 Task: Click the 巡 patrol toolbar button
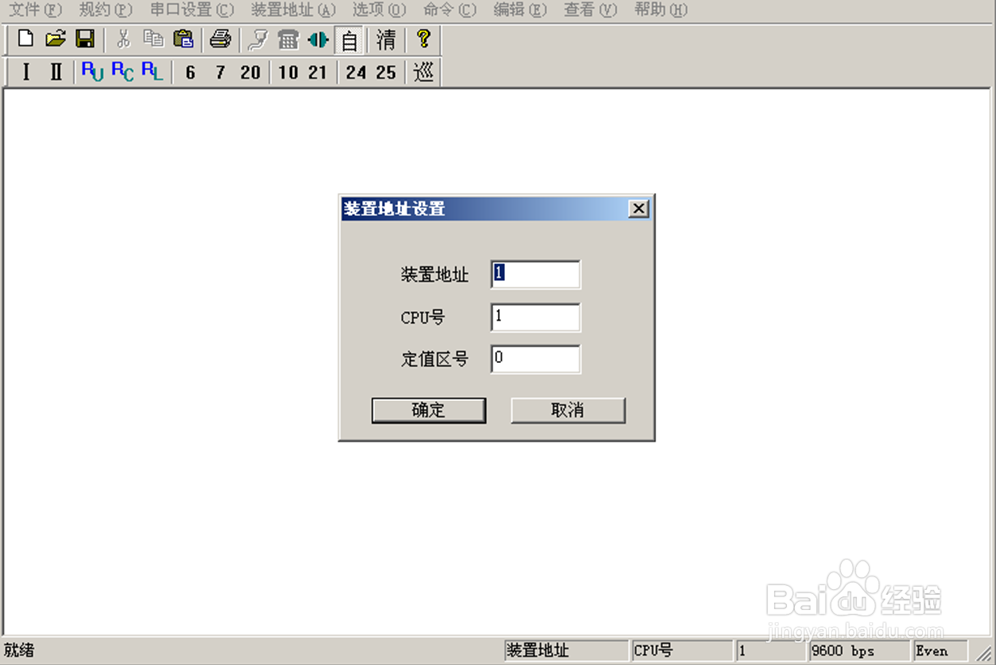click(x=423, y=72)
